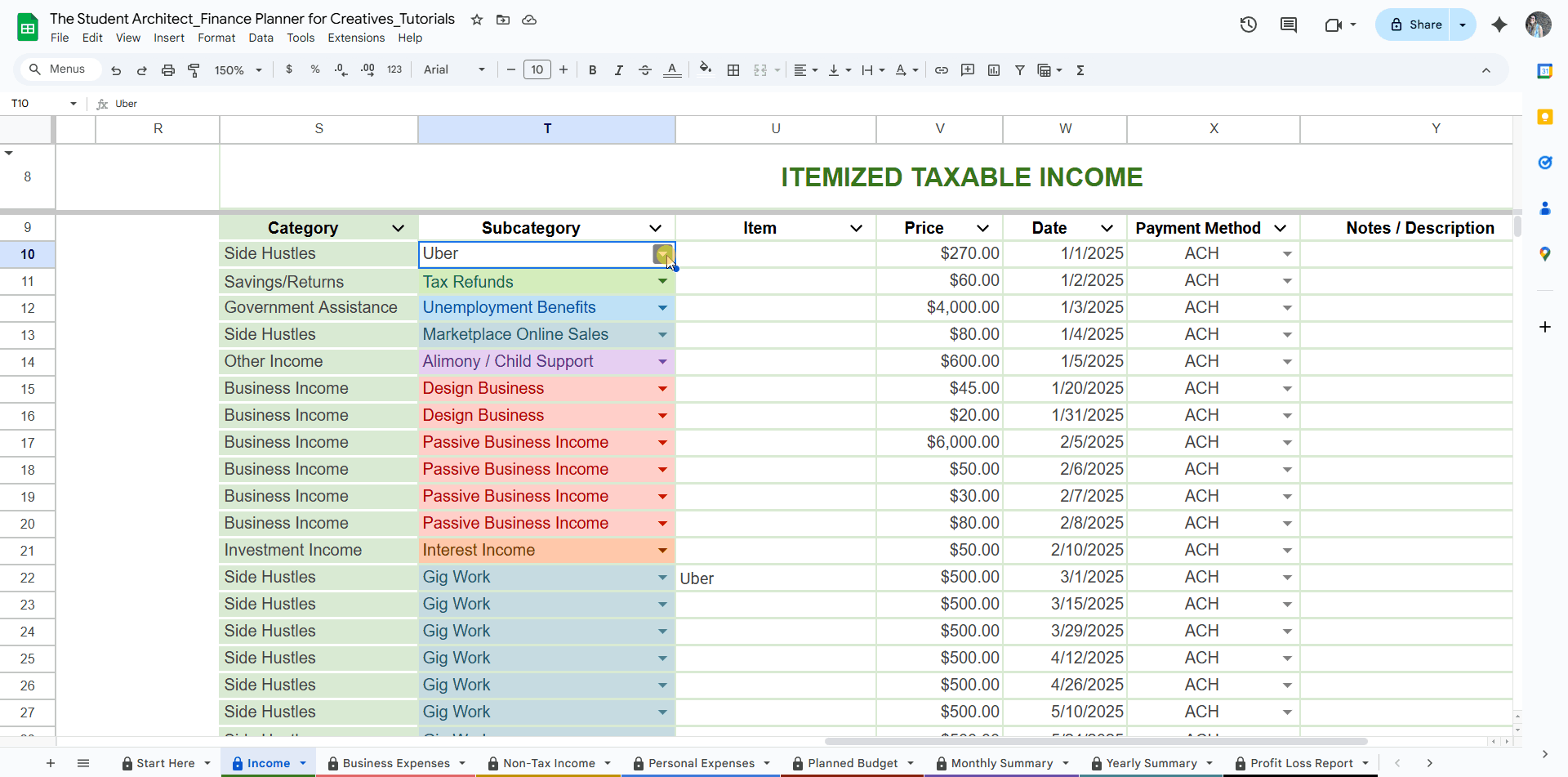This screenshot has width=1568, height=777.
Task: Open the Price column filter dropdown
Action: pos(982,228)
